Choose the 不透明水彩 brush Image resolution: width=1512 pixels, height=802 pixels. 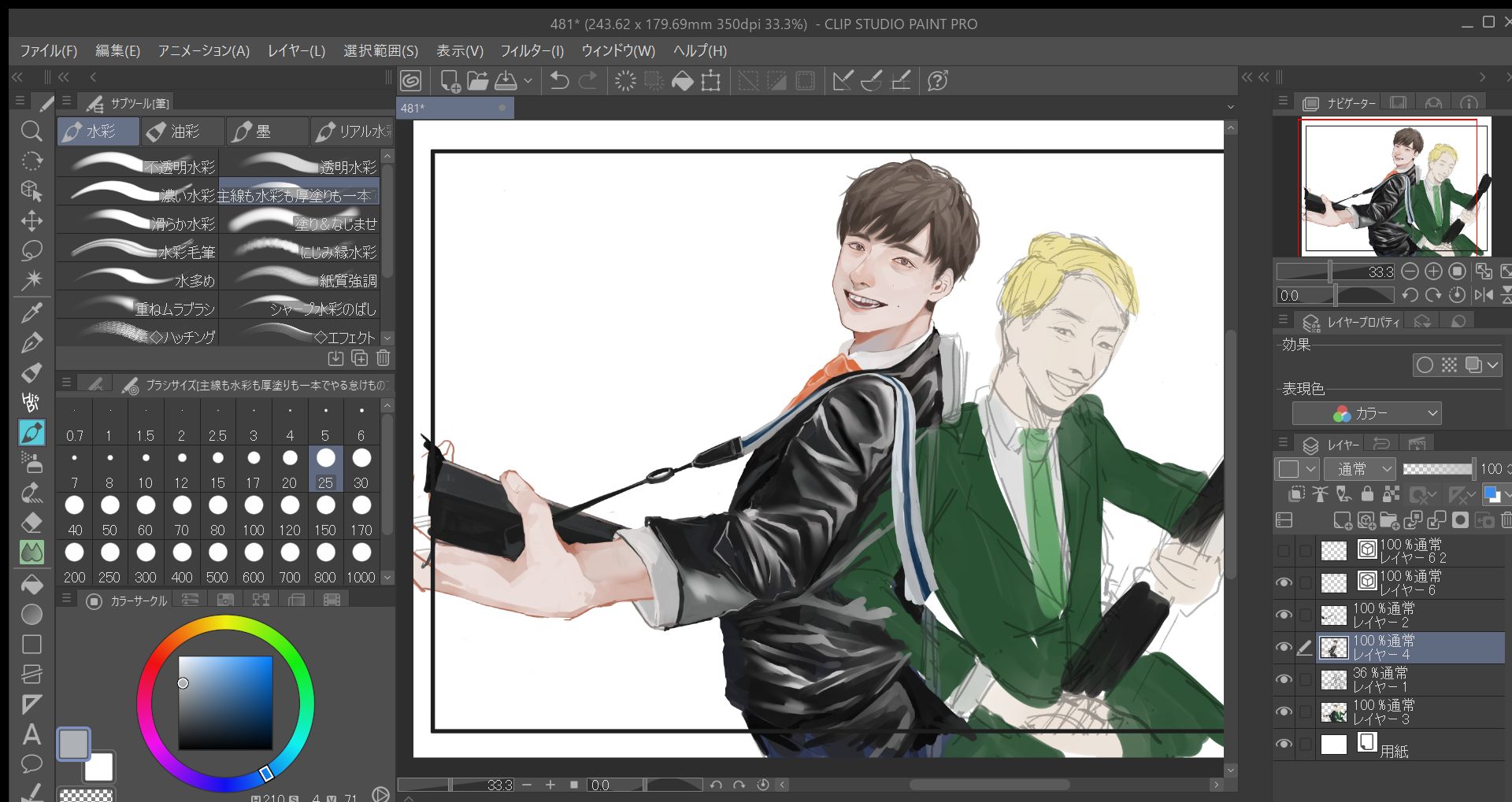pos(138,165)
